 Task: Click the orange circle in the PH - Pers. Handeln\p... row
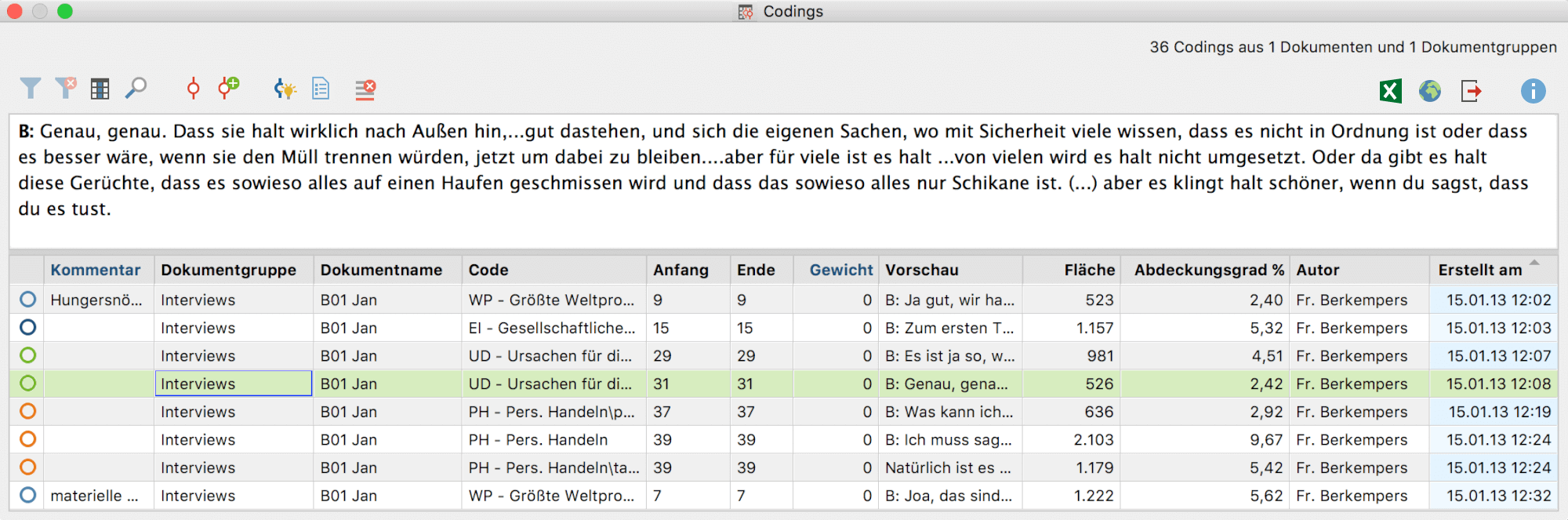[28, 411]
